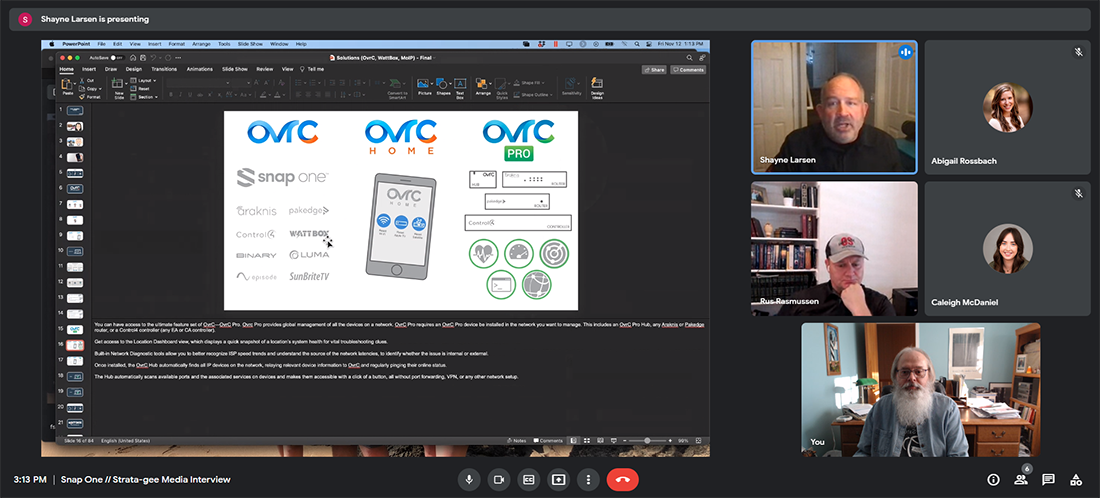Toggle the AutoSave switch in PowerPoint
This screenshot has width=1100, height=498.
117,58
